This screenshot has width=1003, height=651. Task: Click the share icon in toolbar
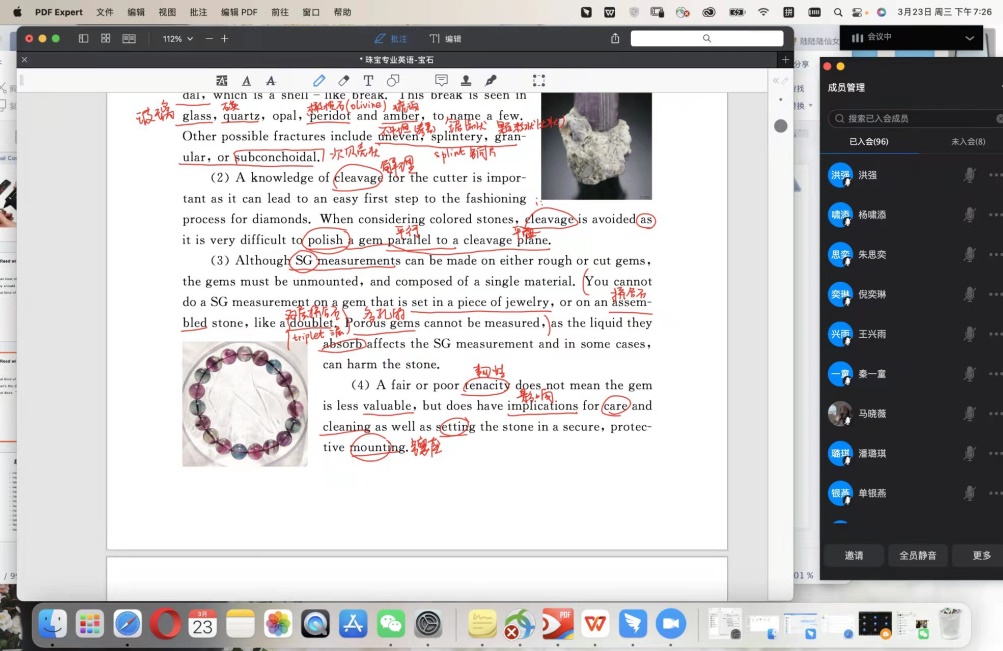coord(615,38)
